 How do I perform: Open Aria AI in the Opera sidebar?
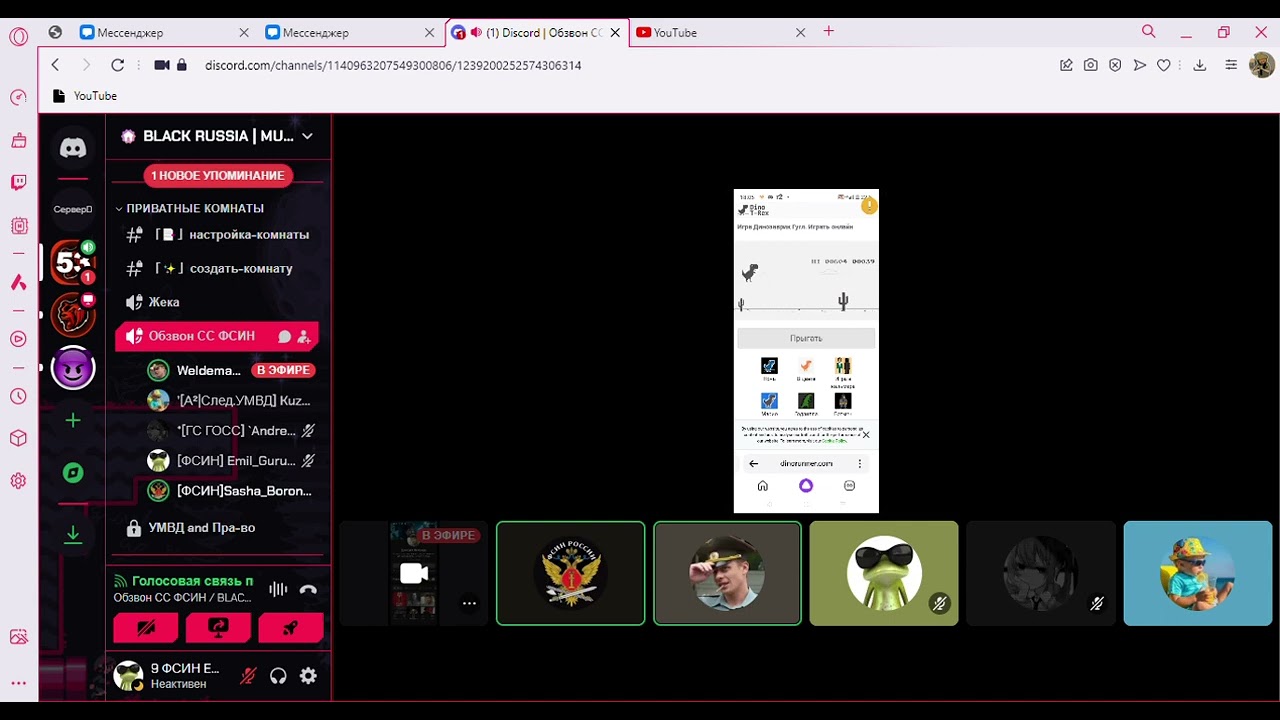pyautogui.click(x=18, y=283)
